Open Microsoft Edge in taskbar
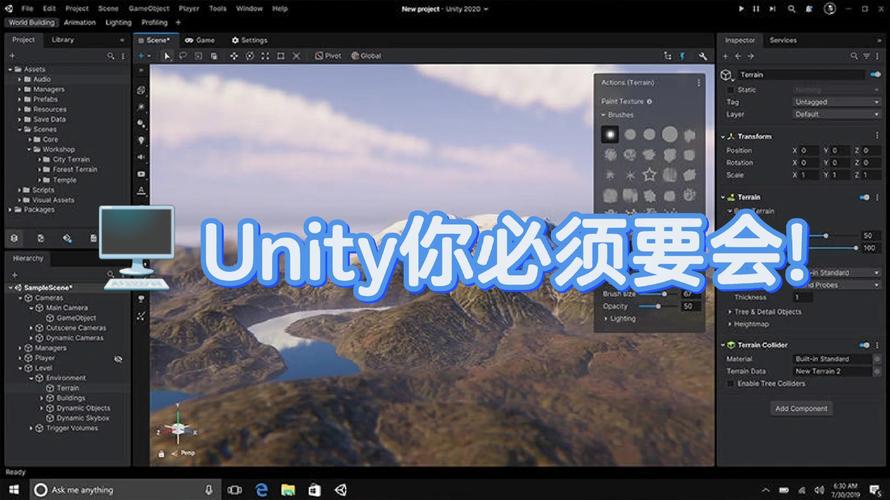 point(262,489)
